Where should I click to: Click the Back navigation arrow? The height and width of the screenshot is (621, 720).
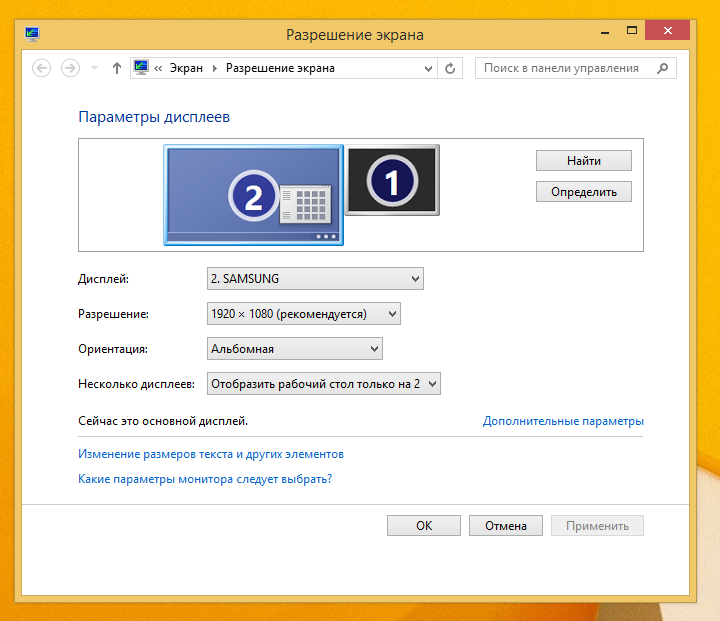pyautogui.click(x=41, y=68)
